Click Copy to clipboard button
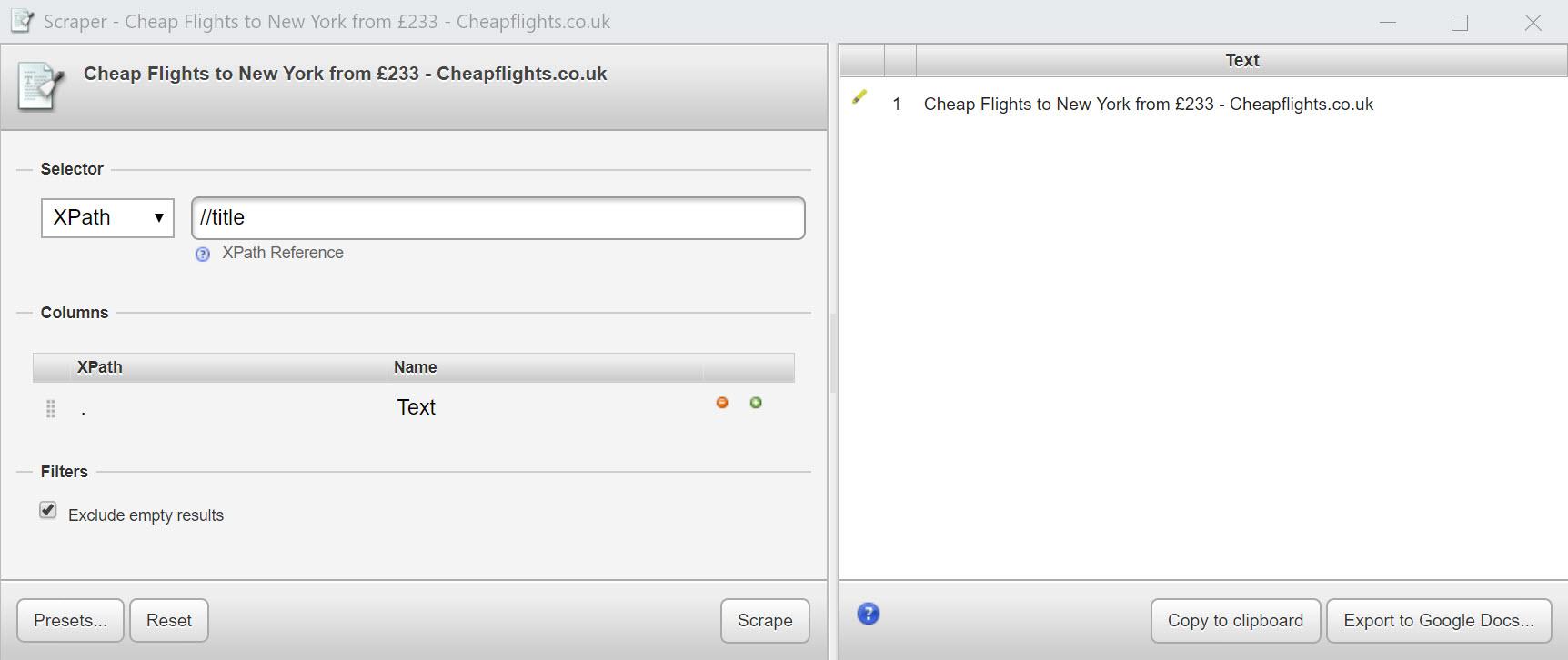This screenshot has width=1568, height=660. [x=1235, y=620]
